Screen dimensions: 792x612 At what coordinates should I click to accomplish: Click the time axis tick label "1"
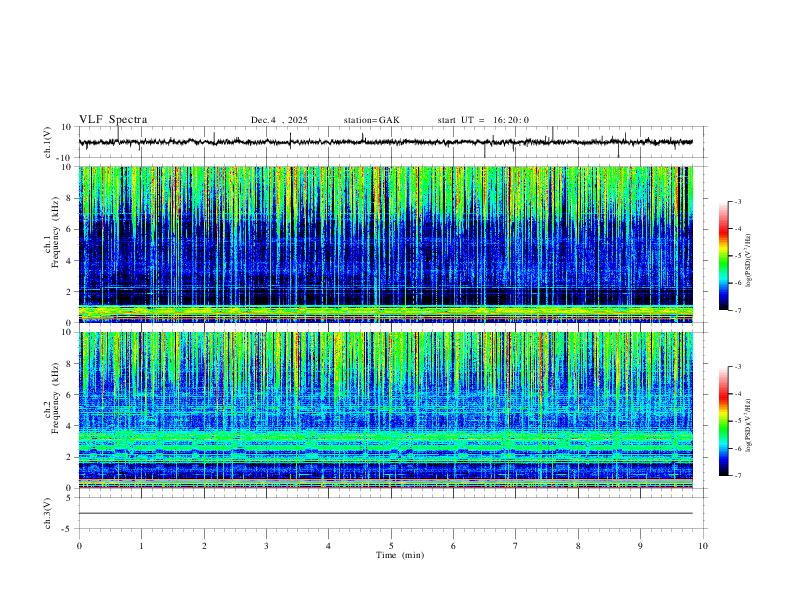click(141, 546)
